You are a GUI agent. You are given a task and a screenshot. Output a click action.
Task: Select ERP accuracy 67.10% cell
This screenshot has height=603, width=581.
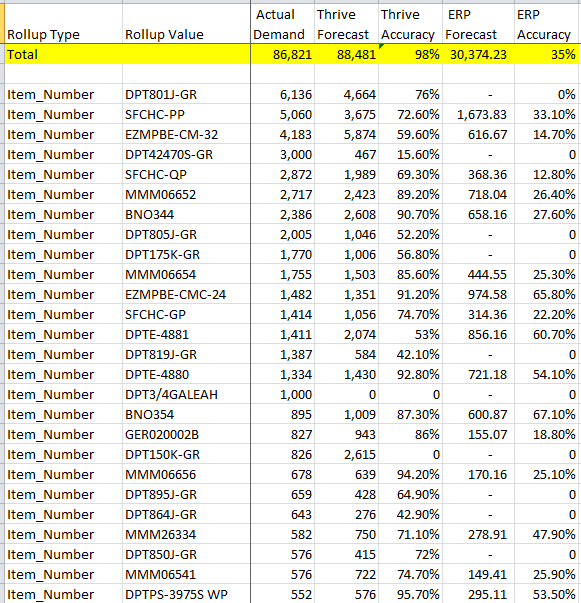pos(546,414)
